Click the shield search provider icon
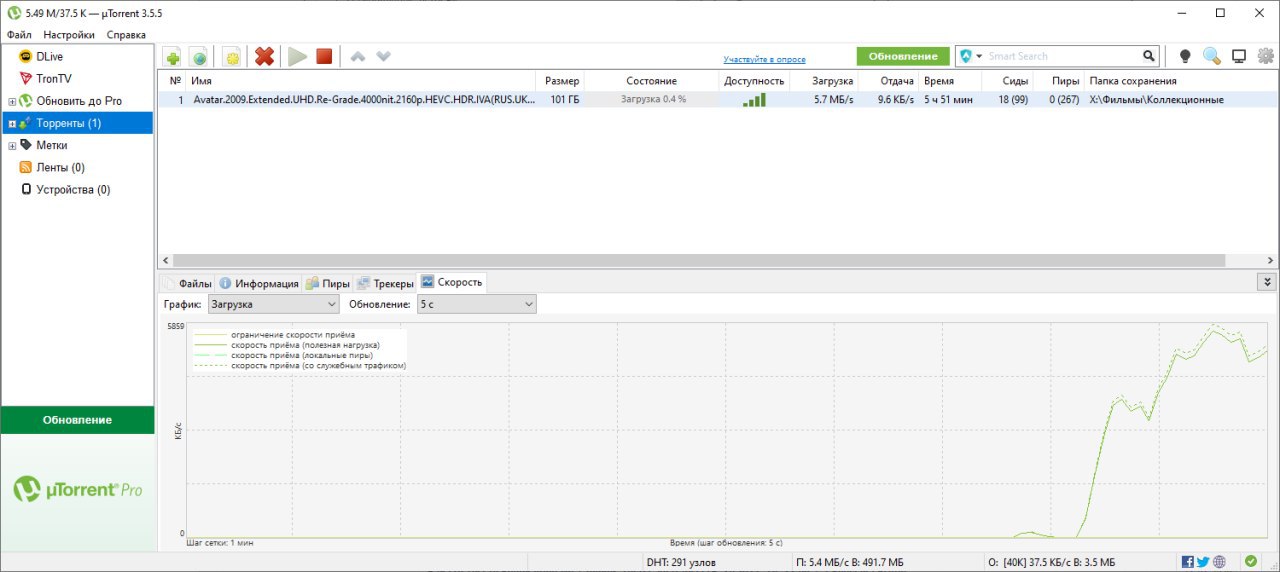The image size is (1280, 572). [966, 56]
